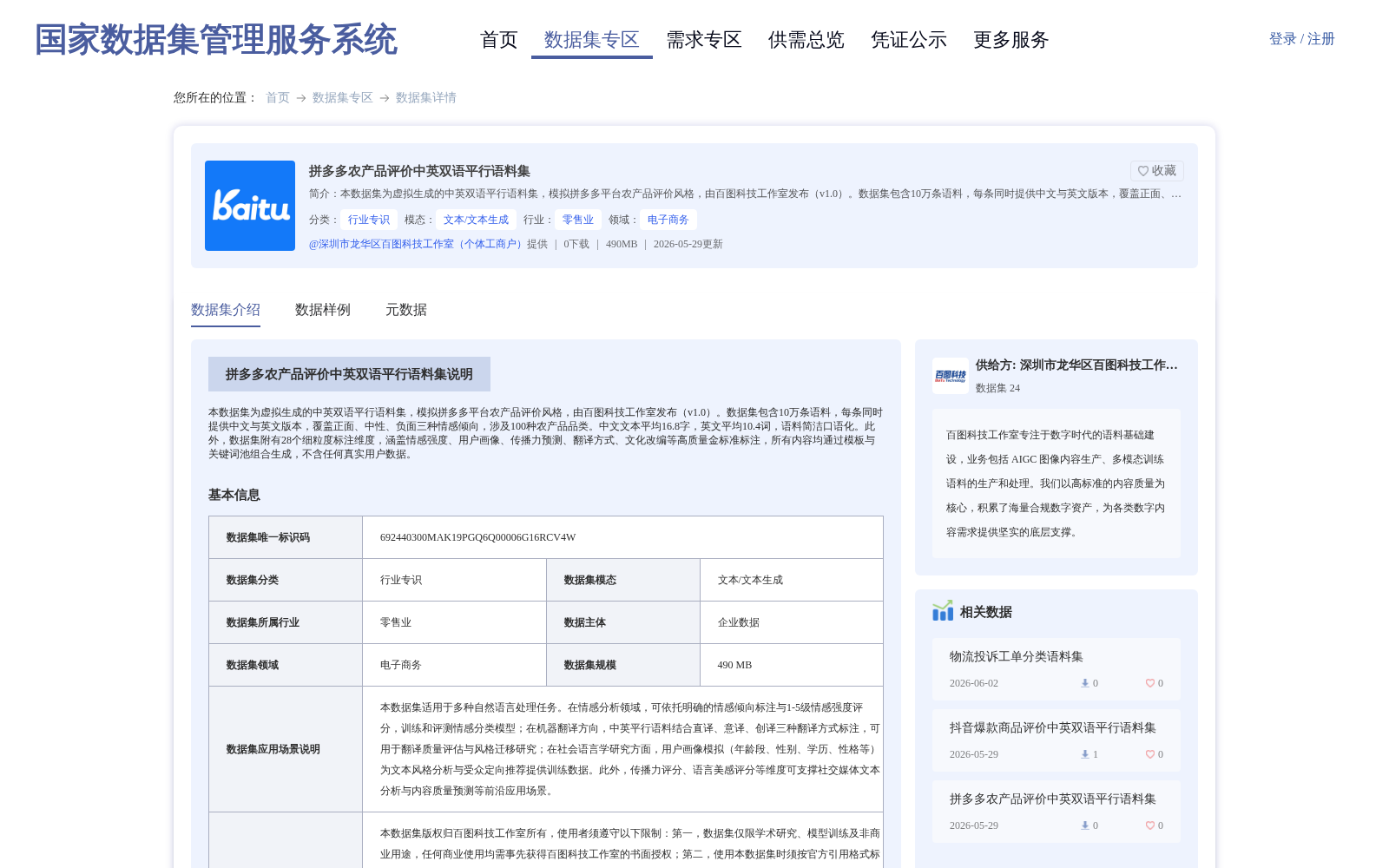Click the 数据集应用场景说明 label cell
The width and height of the screenshot is (1389, 868).
point(286,749)
